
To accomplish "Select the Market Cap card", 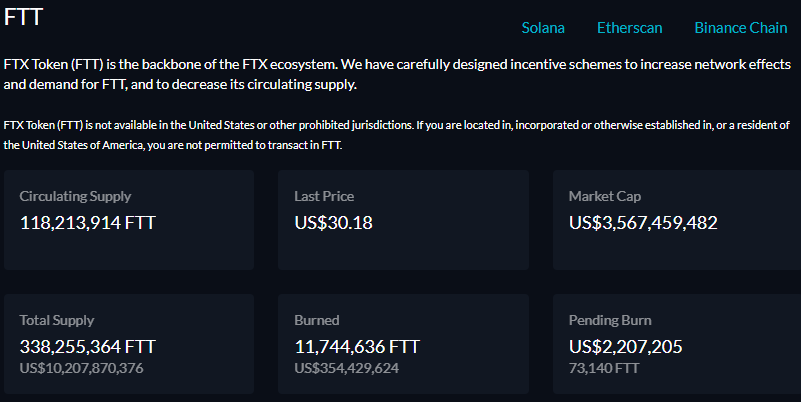I will click(x=677, y=220).
